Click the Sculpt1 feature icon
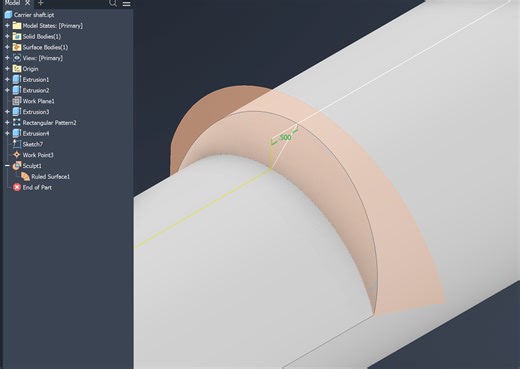 click(17, 166)
